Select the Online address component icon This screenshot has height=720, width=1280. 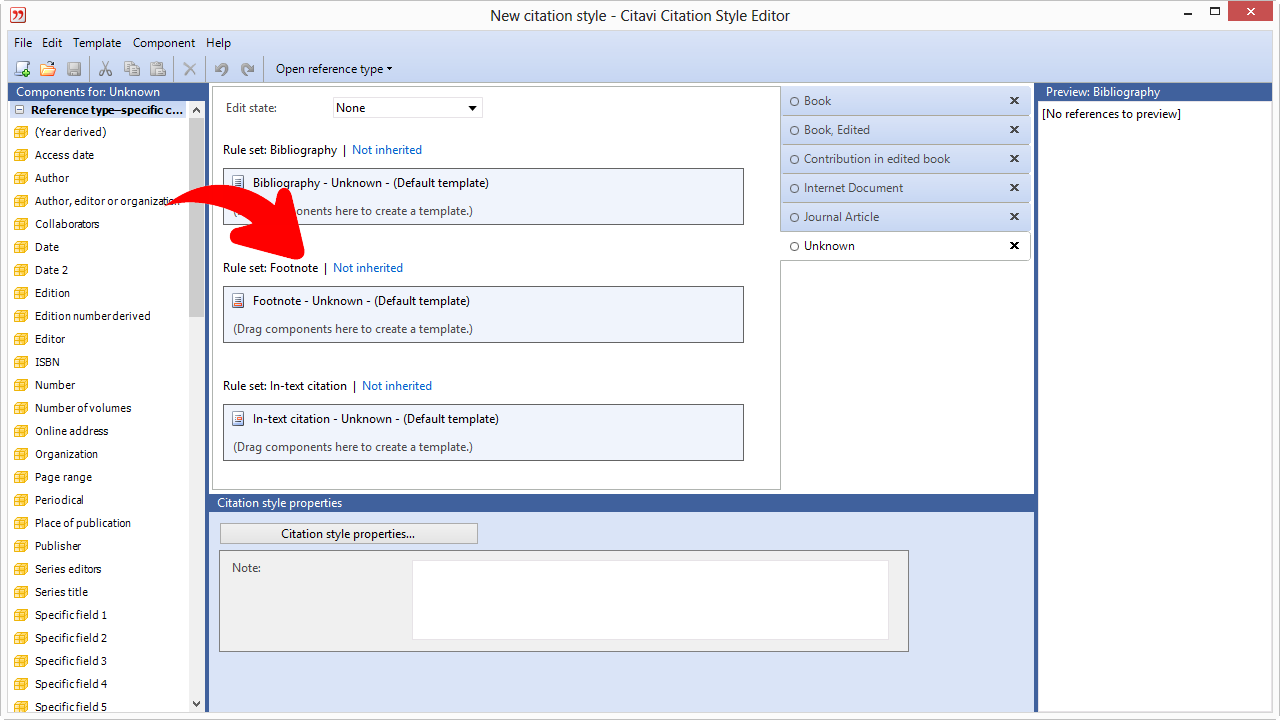(x=20, y=431)
